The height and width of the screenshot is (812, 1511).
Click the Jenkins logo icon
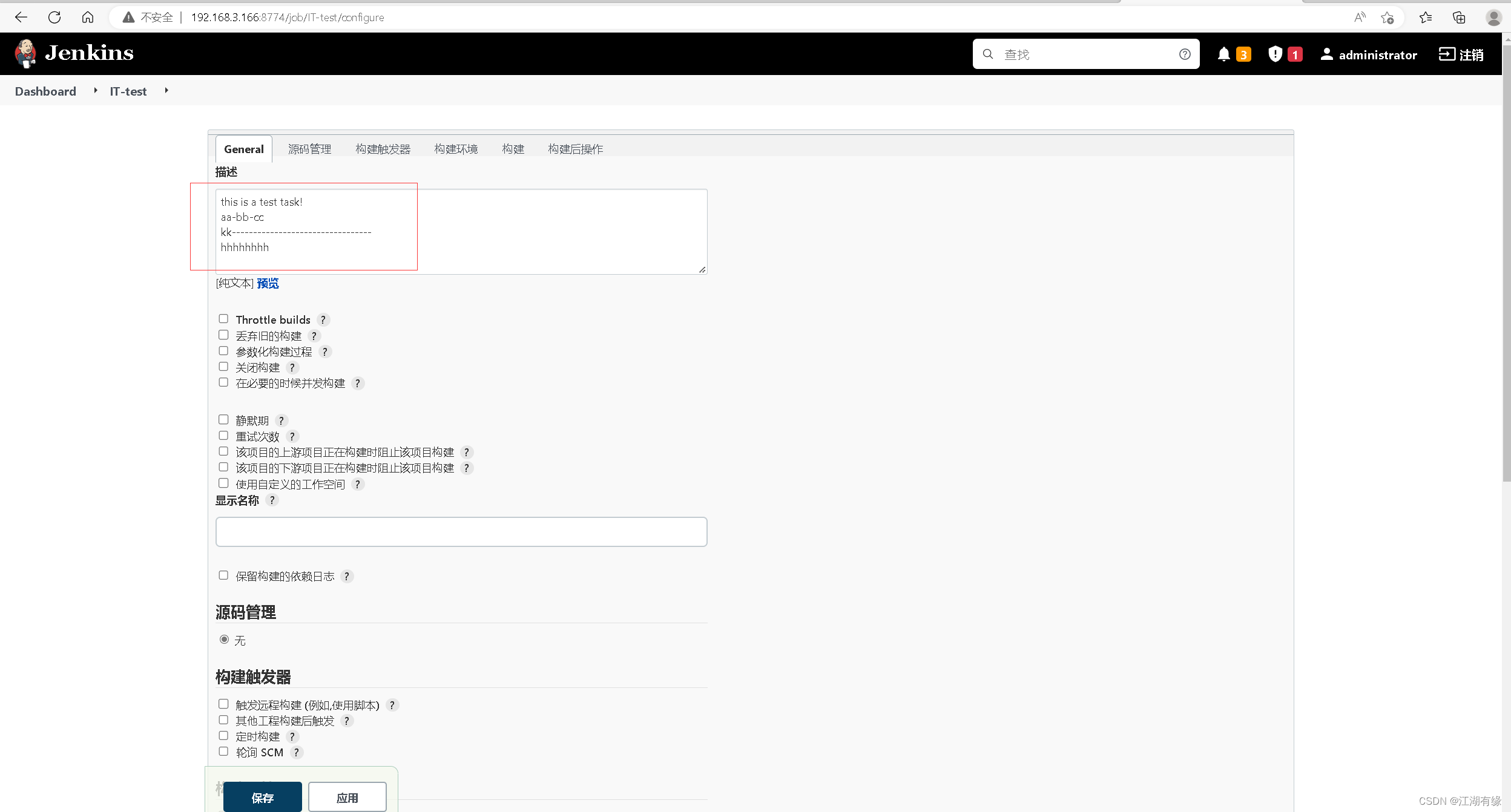[25, 53]
